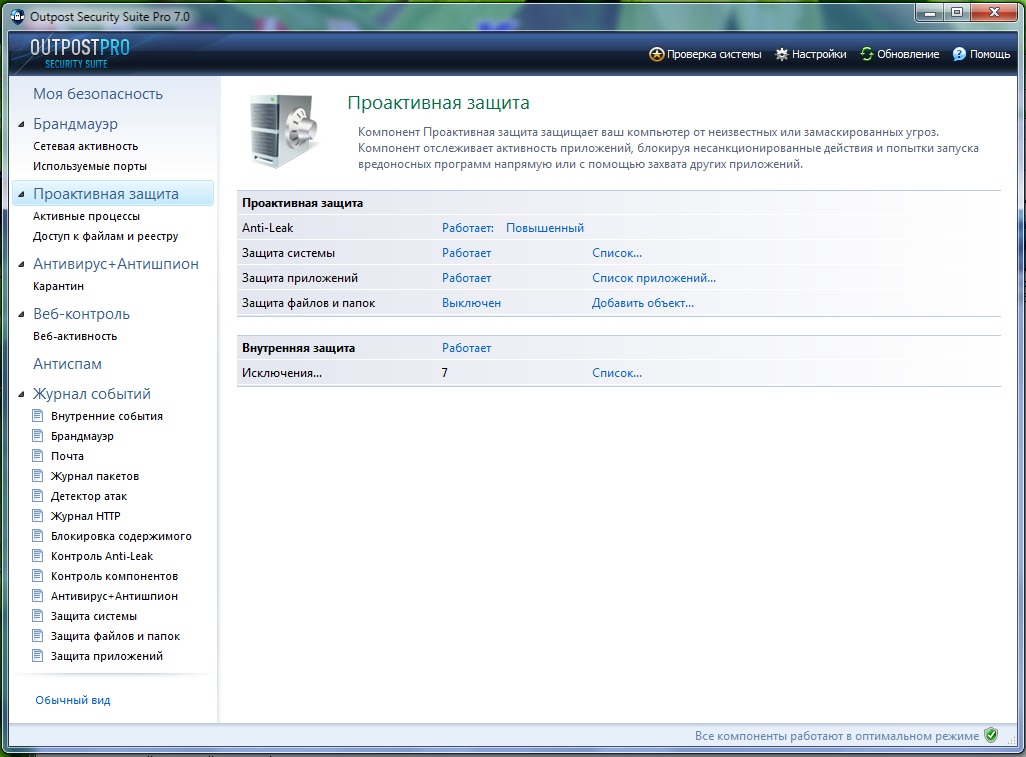This screenshot has width=1026, height=757.
Task: Select the Брандмауэр section heading
Action: [76, 124]
